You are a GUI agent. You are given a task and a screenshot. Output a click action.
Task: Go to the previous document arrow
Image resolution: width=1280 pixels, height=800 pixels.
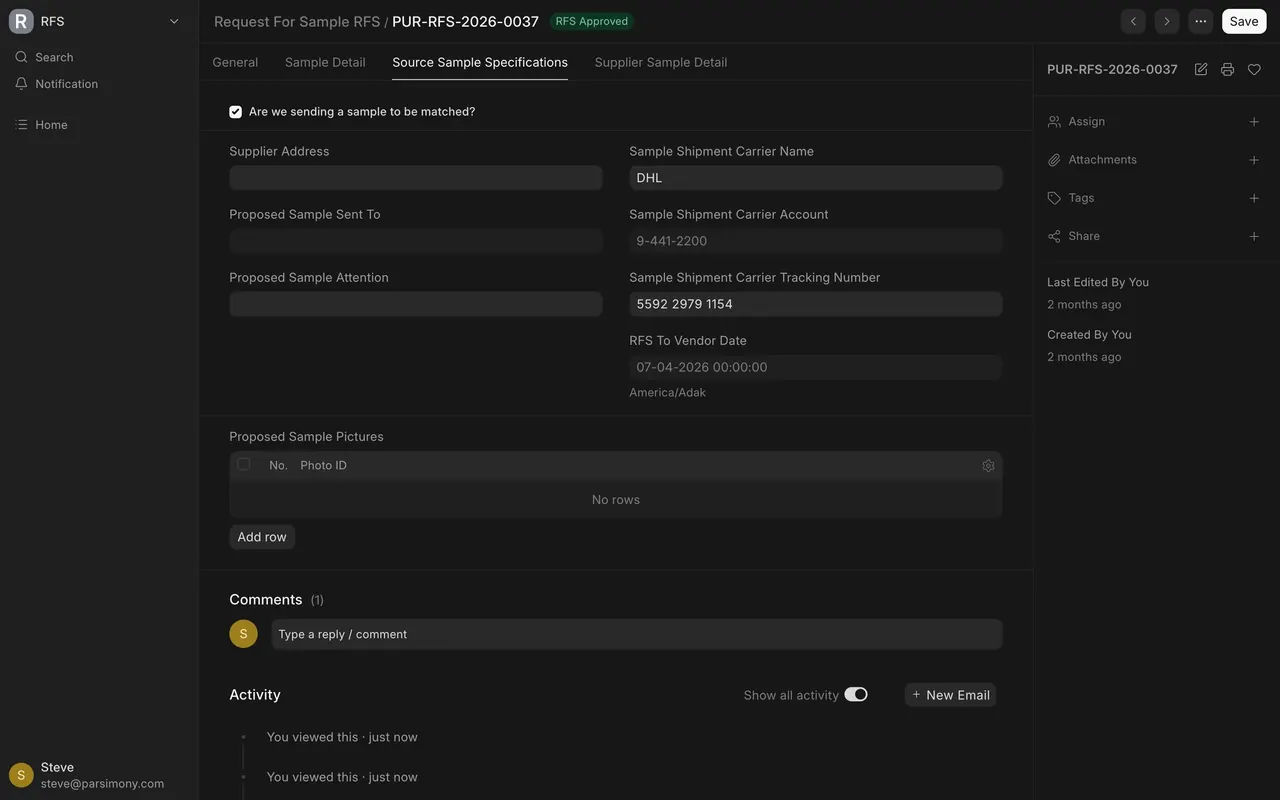[x=1133, y=21]
